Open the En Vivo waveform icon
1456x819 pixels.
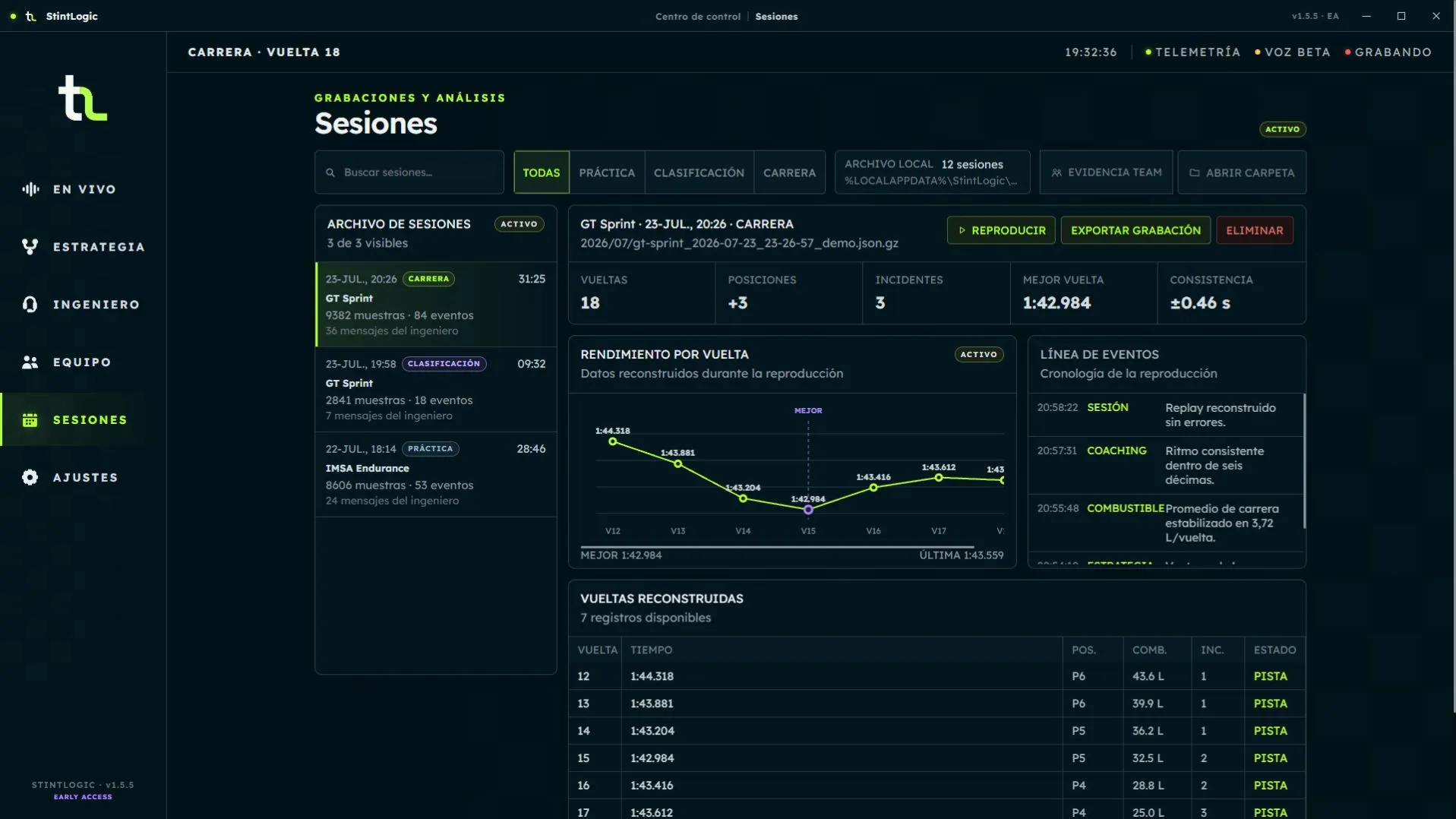tap(30, 189)
